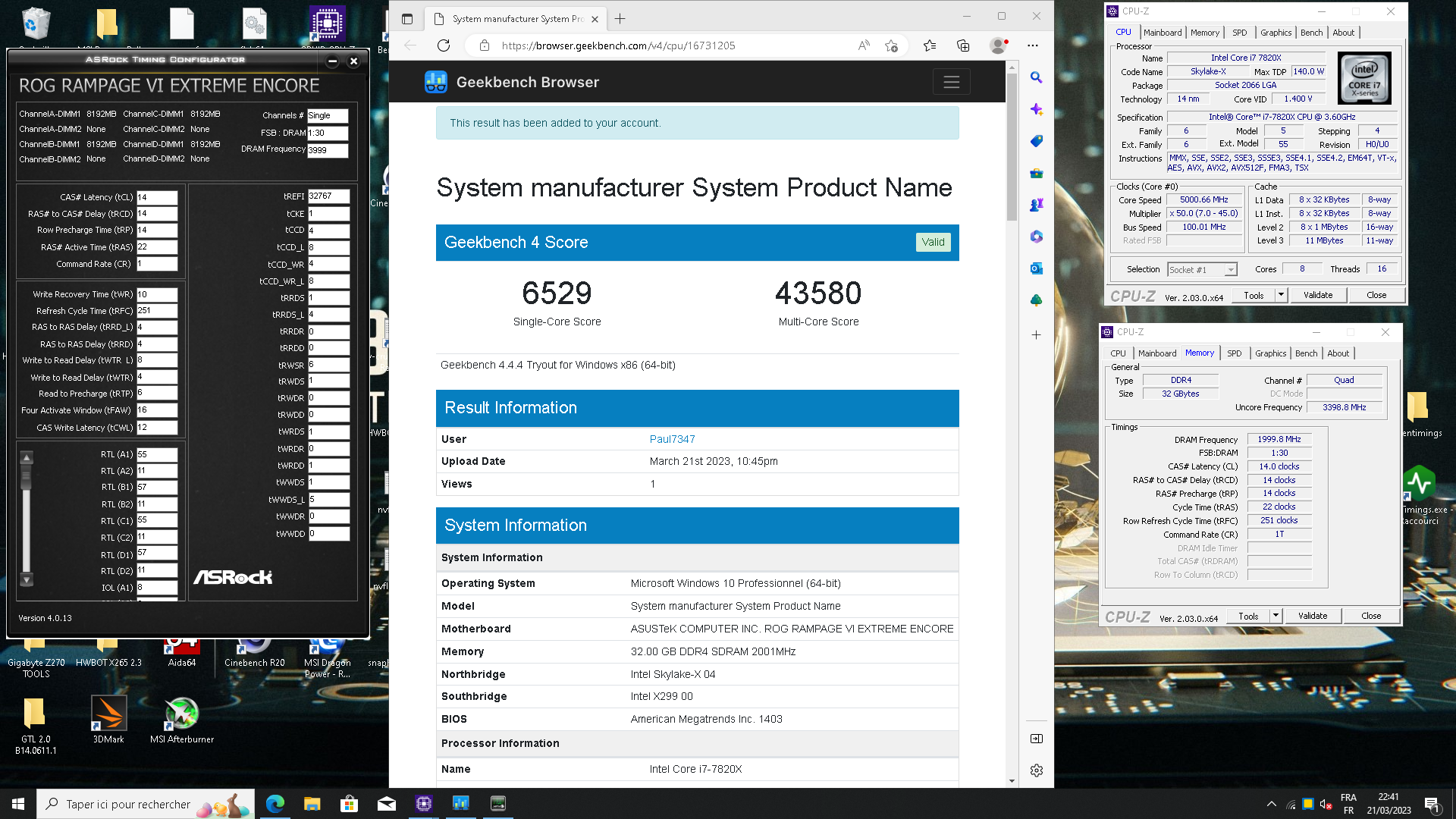1456x819 pixels.
Task: Select MSI Afterburner desktop shortcut
Action: click(182, 720)
